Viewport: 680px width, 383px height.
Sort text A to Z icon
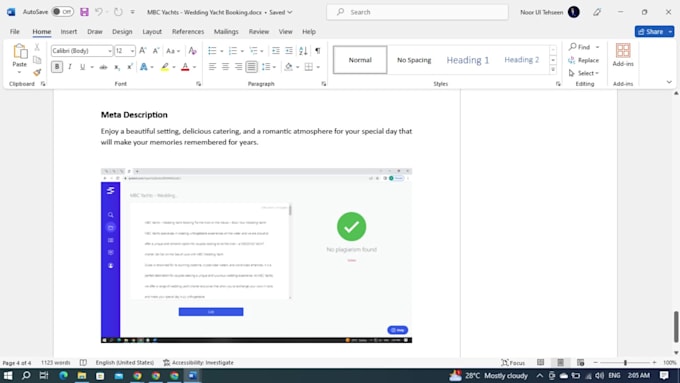(x=303, y=51)
